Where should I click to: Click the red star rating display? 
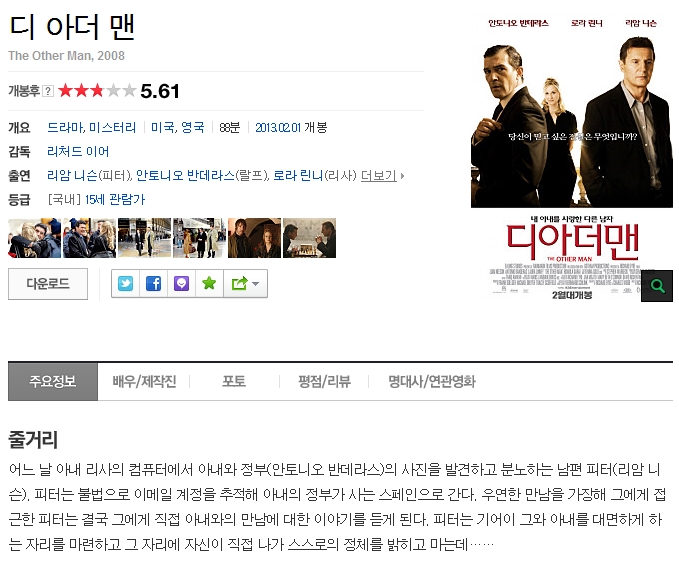[97, 91]
